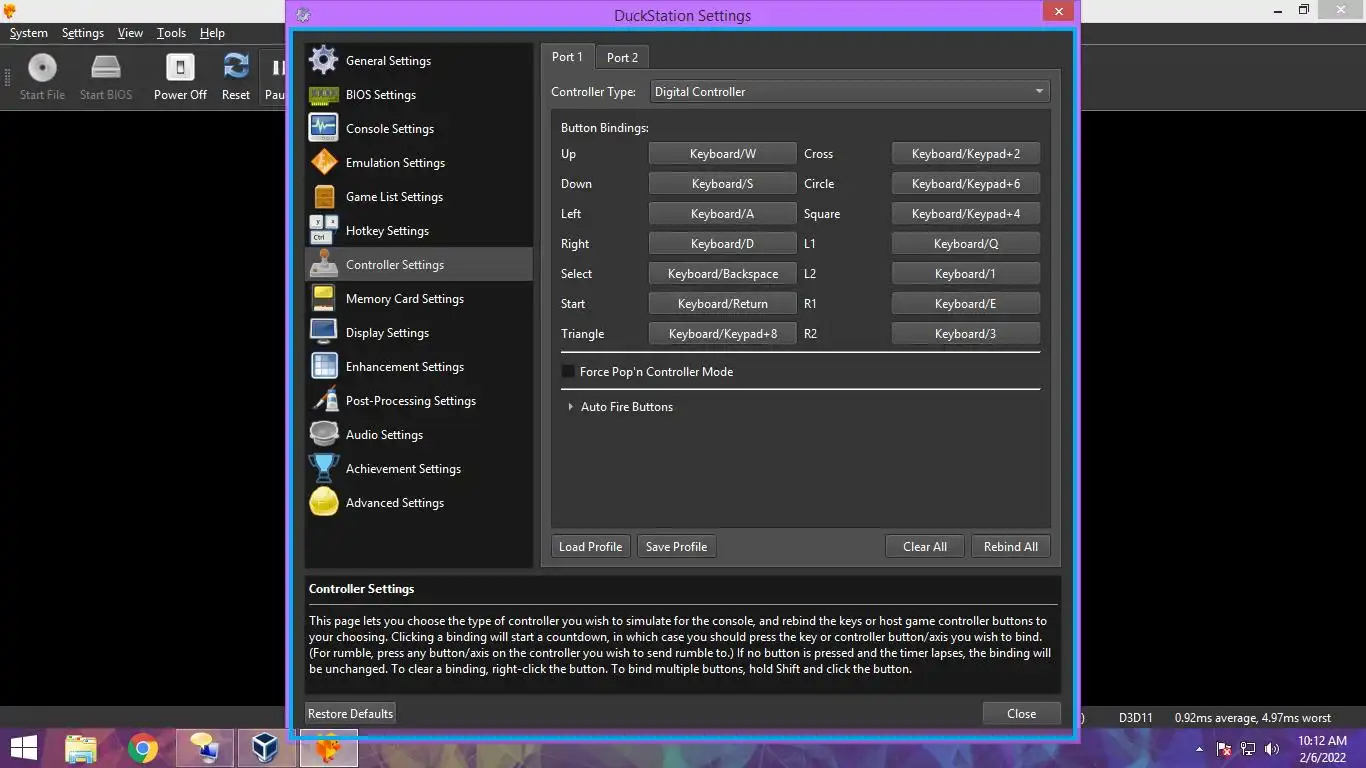Rebind Start binding Keyboard/Return

click(723, 304)
